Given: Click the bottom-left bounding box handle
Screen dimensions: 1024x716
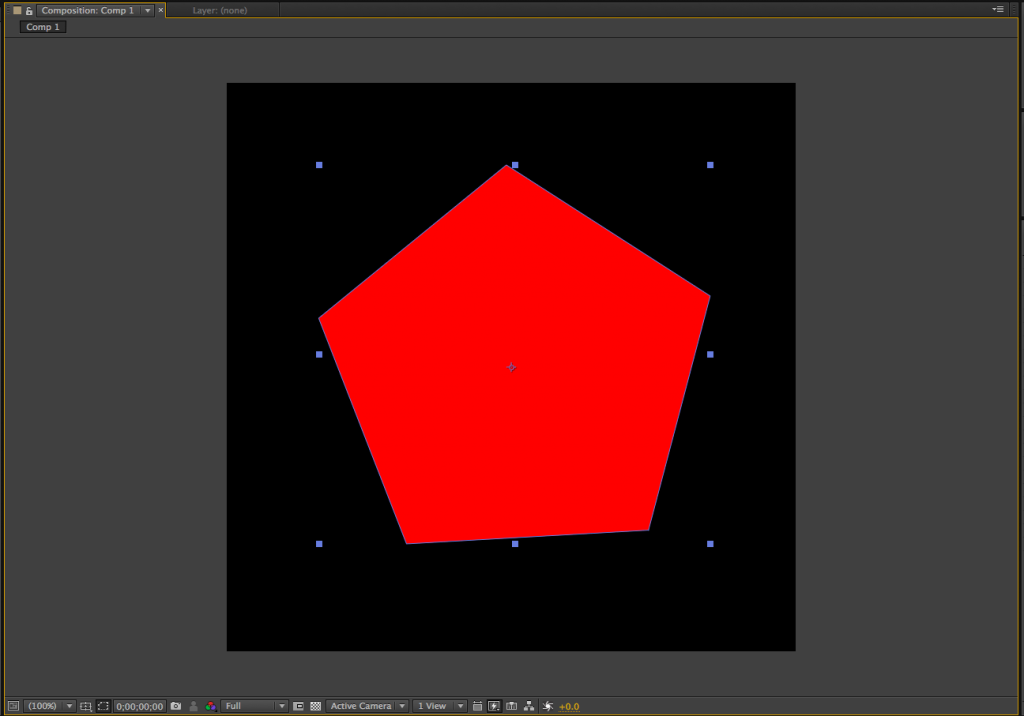Looking at the screenshot, I should click(x=319, y=544).
